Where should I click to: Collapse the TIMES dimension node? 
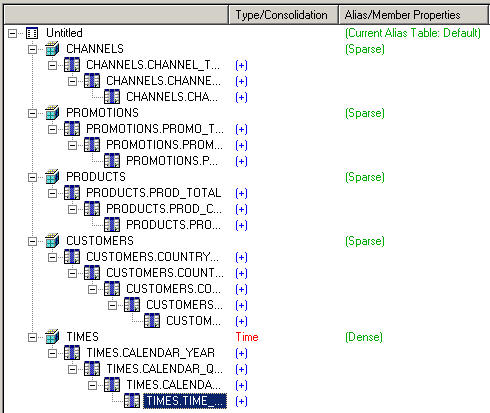[32, 337]
